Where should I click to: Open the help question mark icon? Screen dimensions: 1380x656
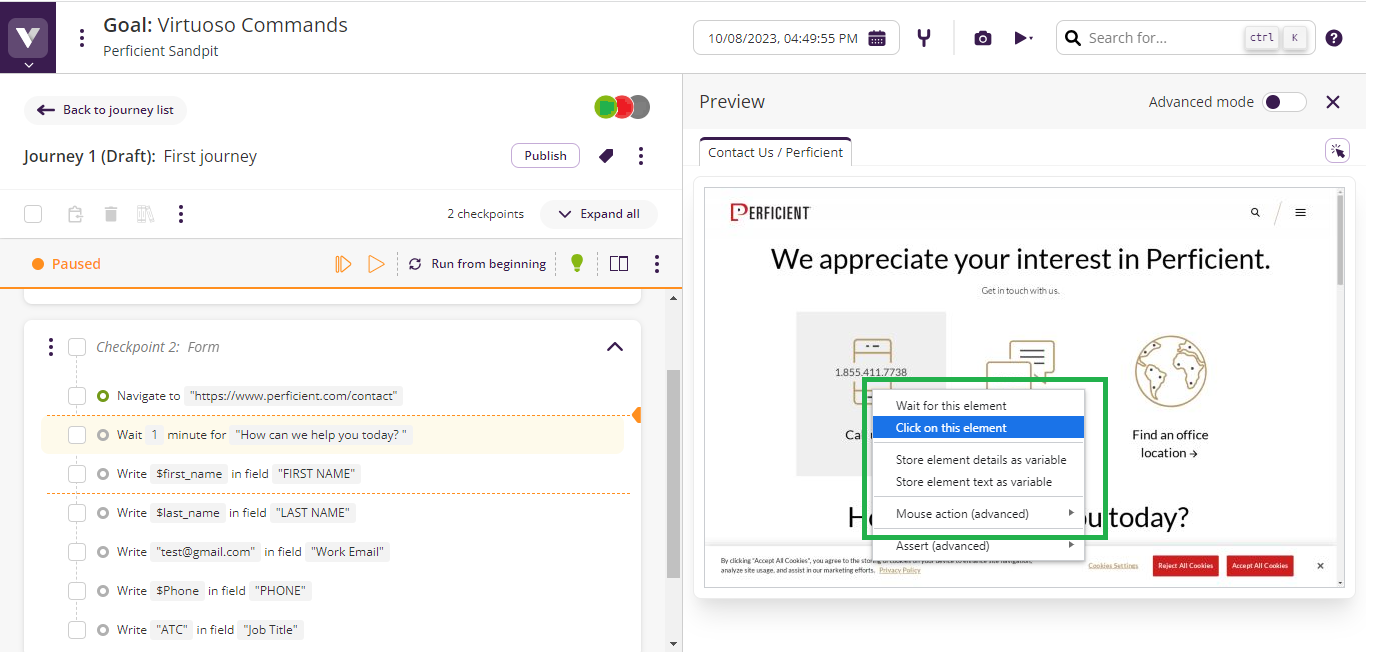pos(1334,38)
